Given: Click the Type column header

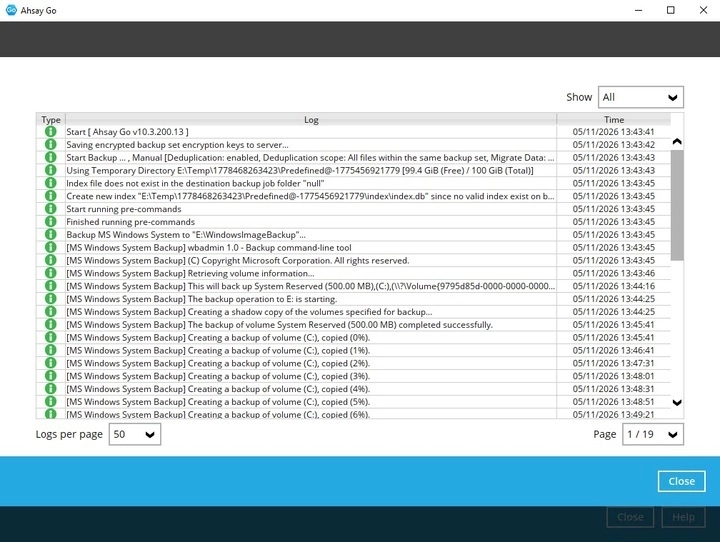Looking at the screenshot, I should tap(51, 119).
